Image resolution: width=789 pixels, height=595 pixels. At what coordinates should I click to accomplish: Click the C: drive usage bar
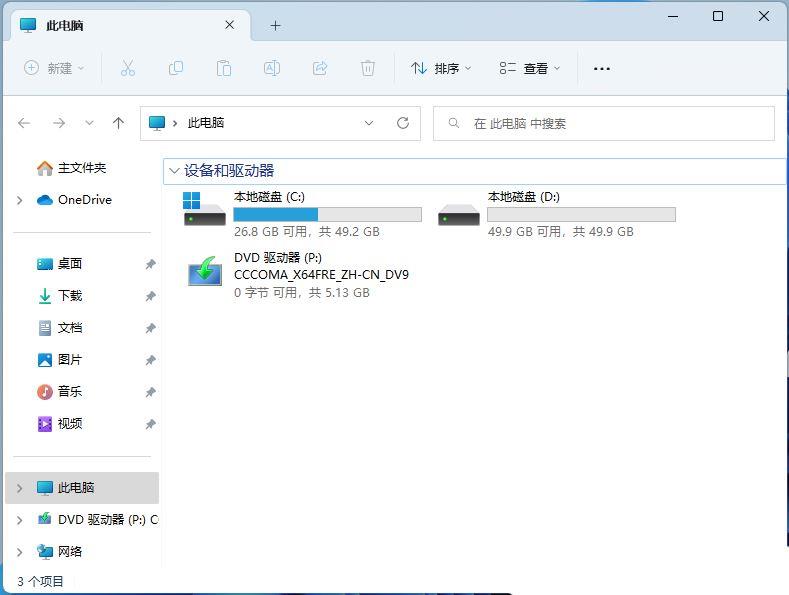328,214
